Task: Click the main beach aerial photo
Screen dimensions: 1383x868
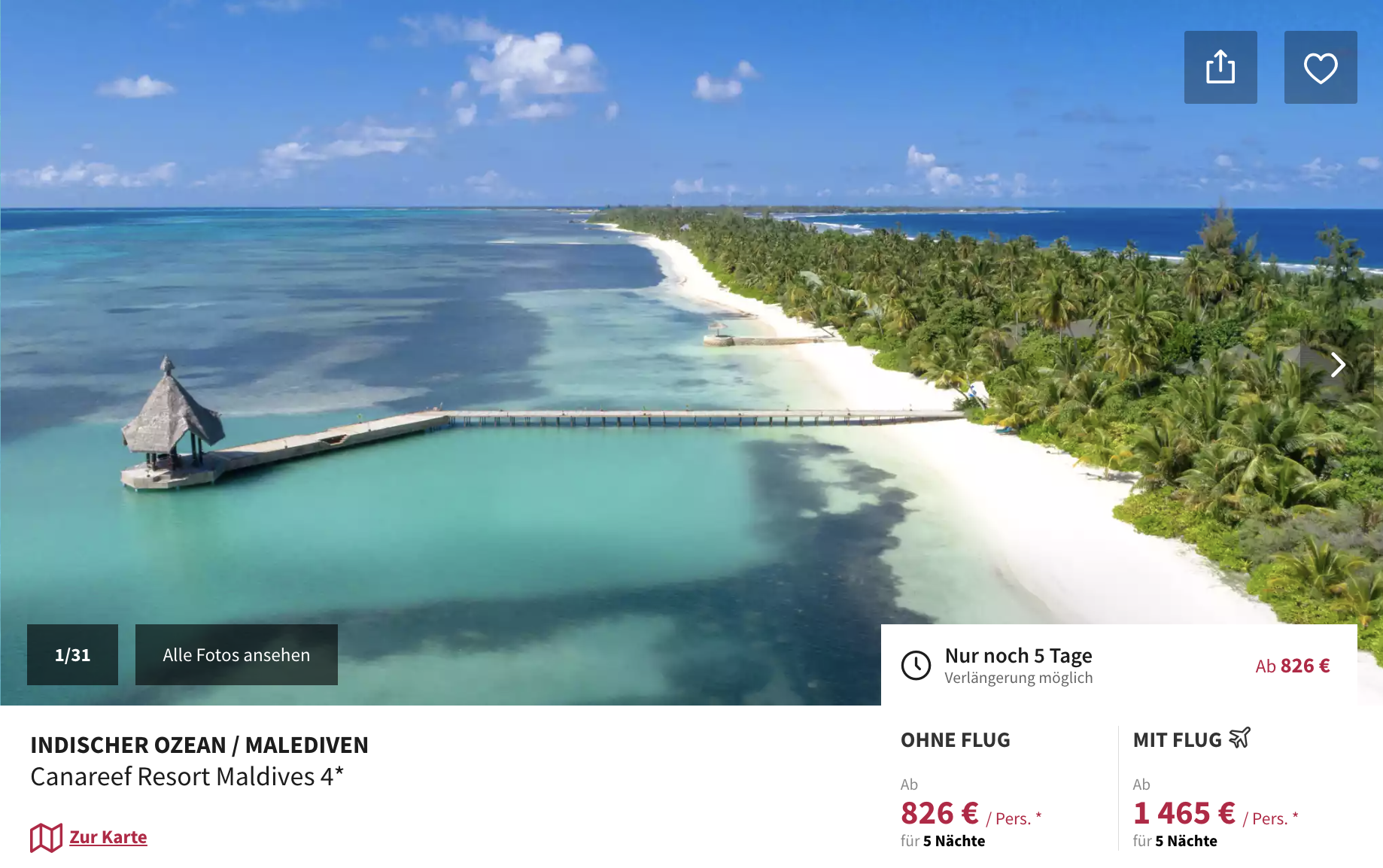Action: point(602,338)
